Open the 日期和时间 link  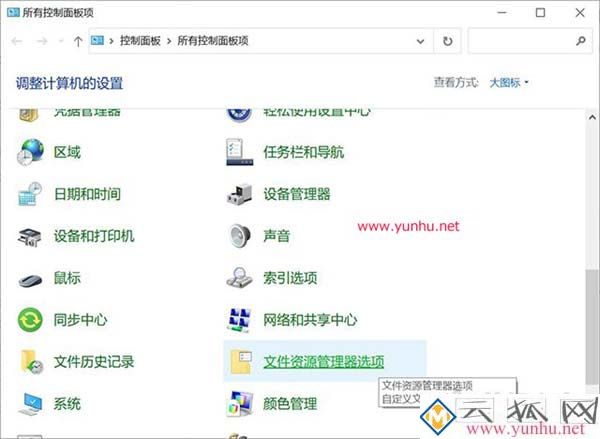(x=87, y=194)
